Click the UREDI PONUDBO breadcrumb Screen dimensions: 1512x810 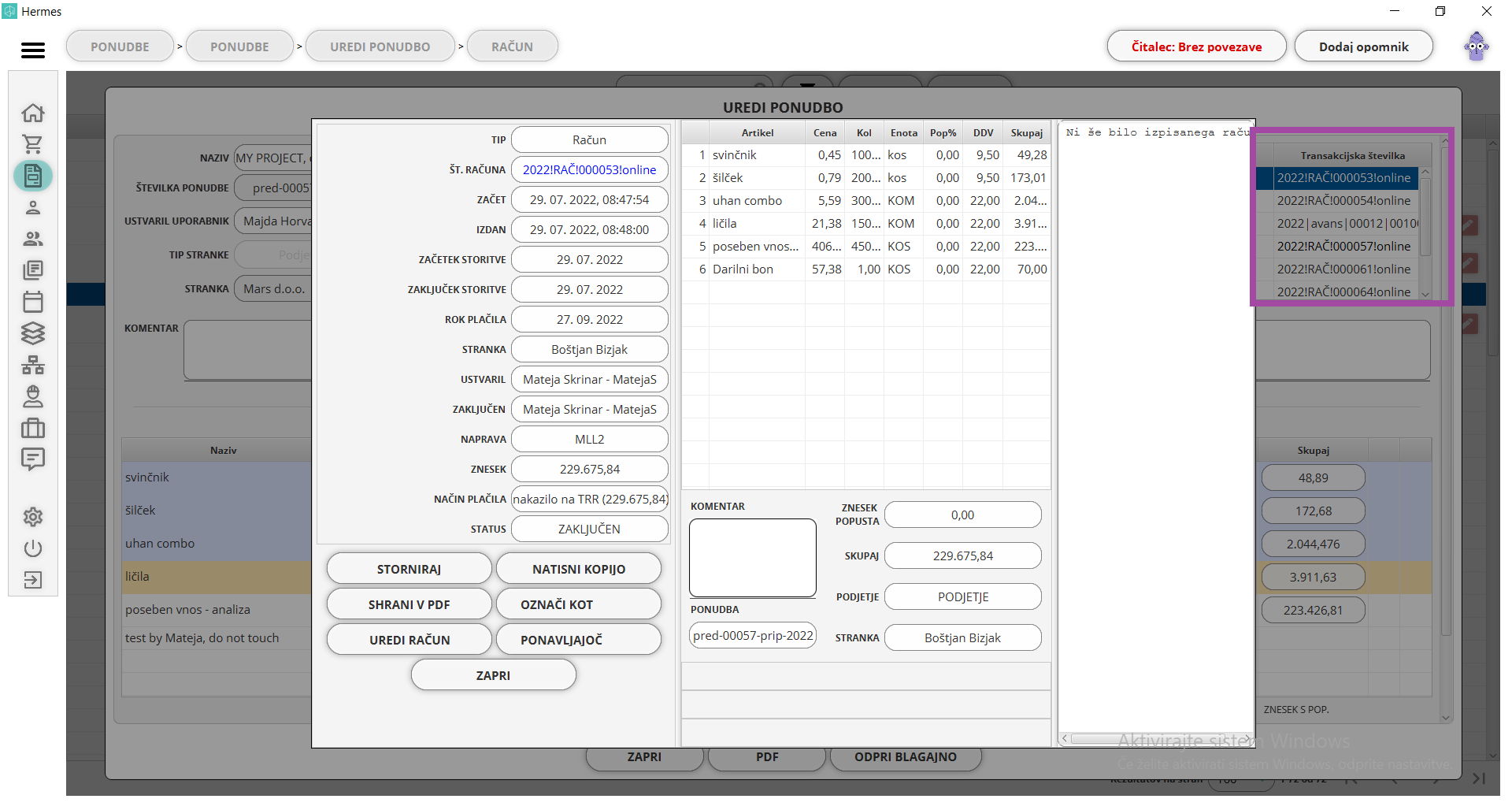click(380, 46)
